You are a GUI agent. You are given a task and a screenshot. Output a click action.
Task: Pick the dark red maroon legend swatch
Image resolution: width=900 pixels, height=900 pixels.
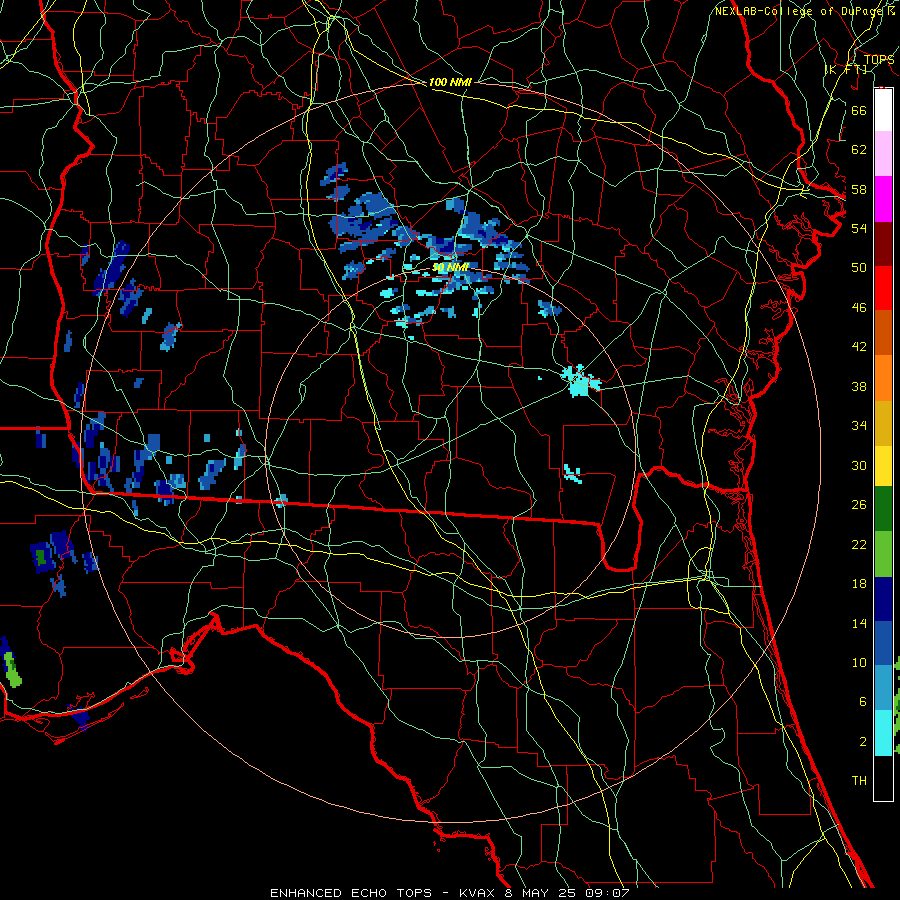(x=883, y=244)
